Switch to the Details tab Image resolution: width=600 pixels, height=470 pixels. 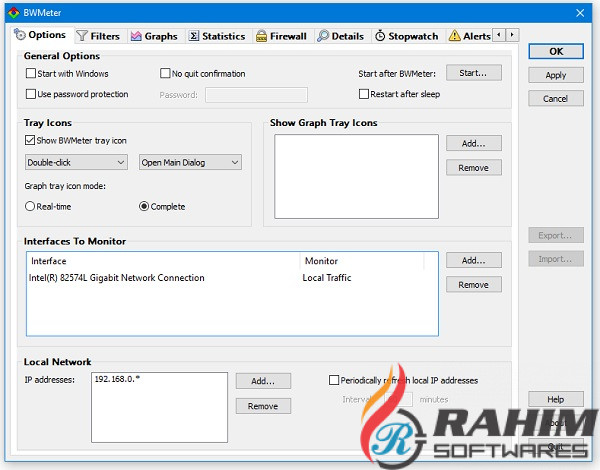(341, 36)
